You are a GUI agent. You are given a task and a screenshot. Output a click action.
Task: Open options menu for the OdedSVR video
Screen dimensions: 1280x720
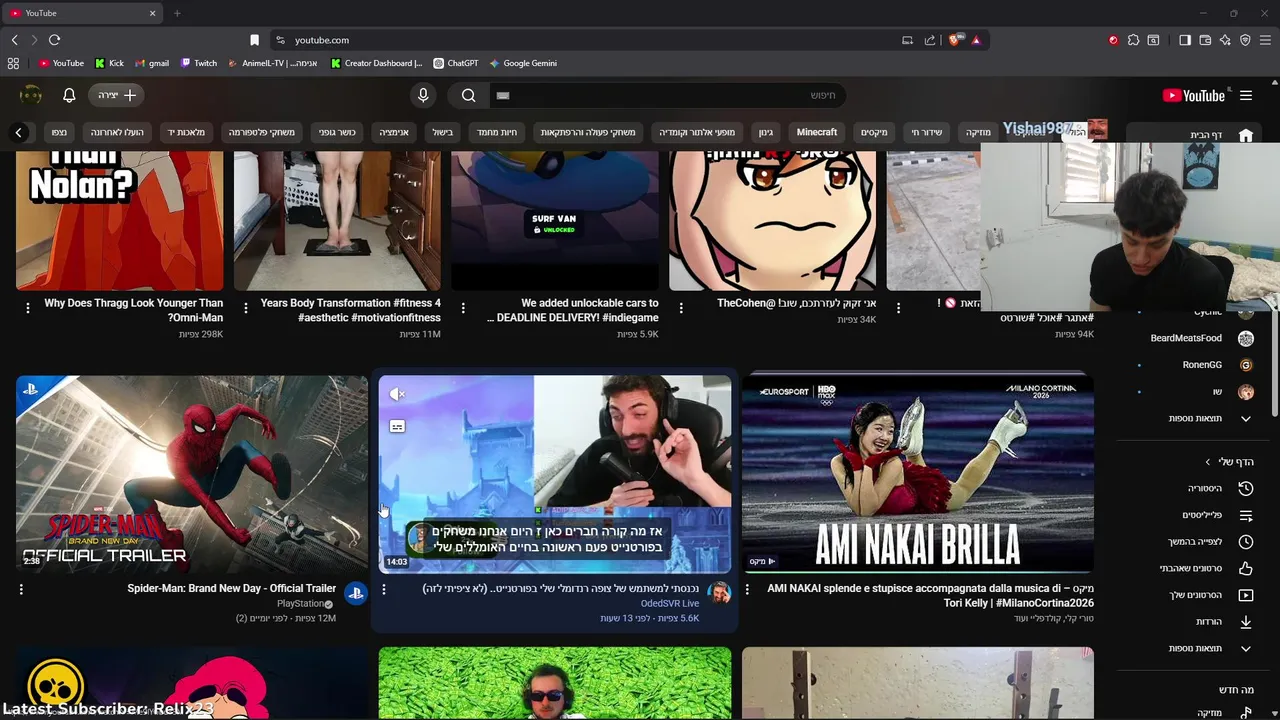pos(384,590)
